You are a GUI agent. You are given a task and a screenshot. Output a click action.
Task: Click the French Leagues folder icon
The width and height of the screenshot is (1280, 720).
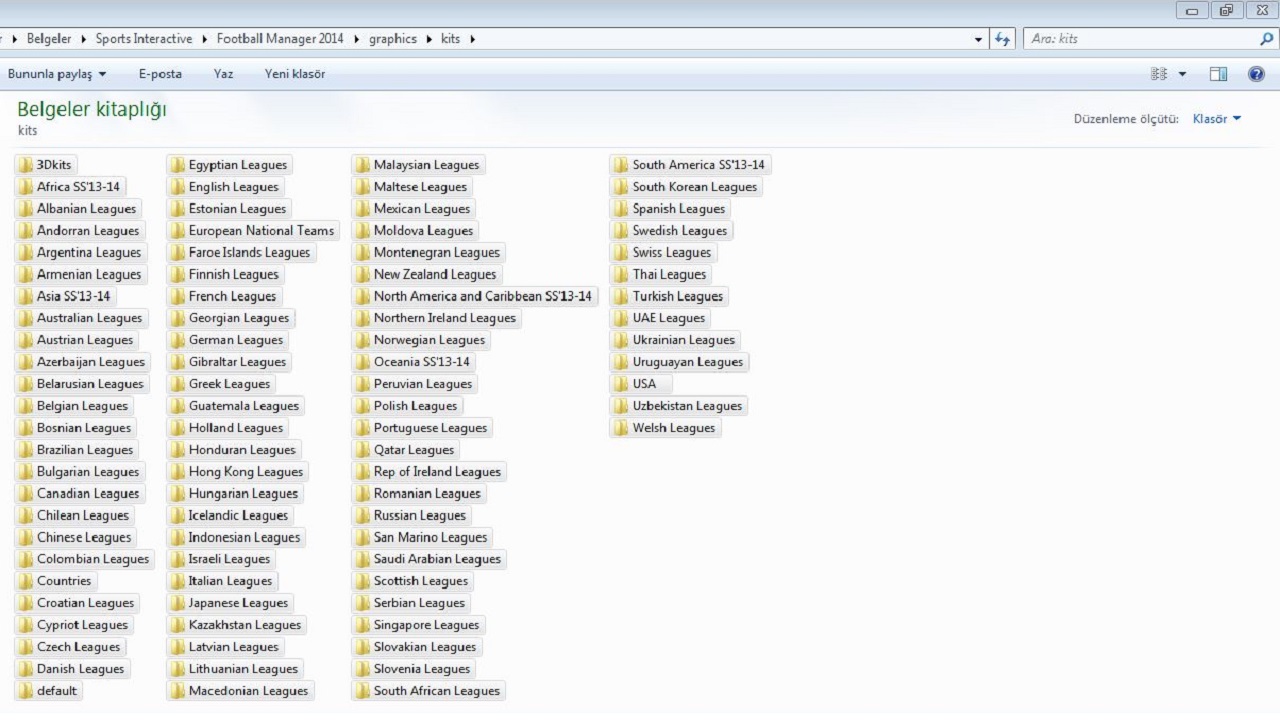coord(177,296)
